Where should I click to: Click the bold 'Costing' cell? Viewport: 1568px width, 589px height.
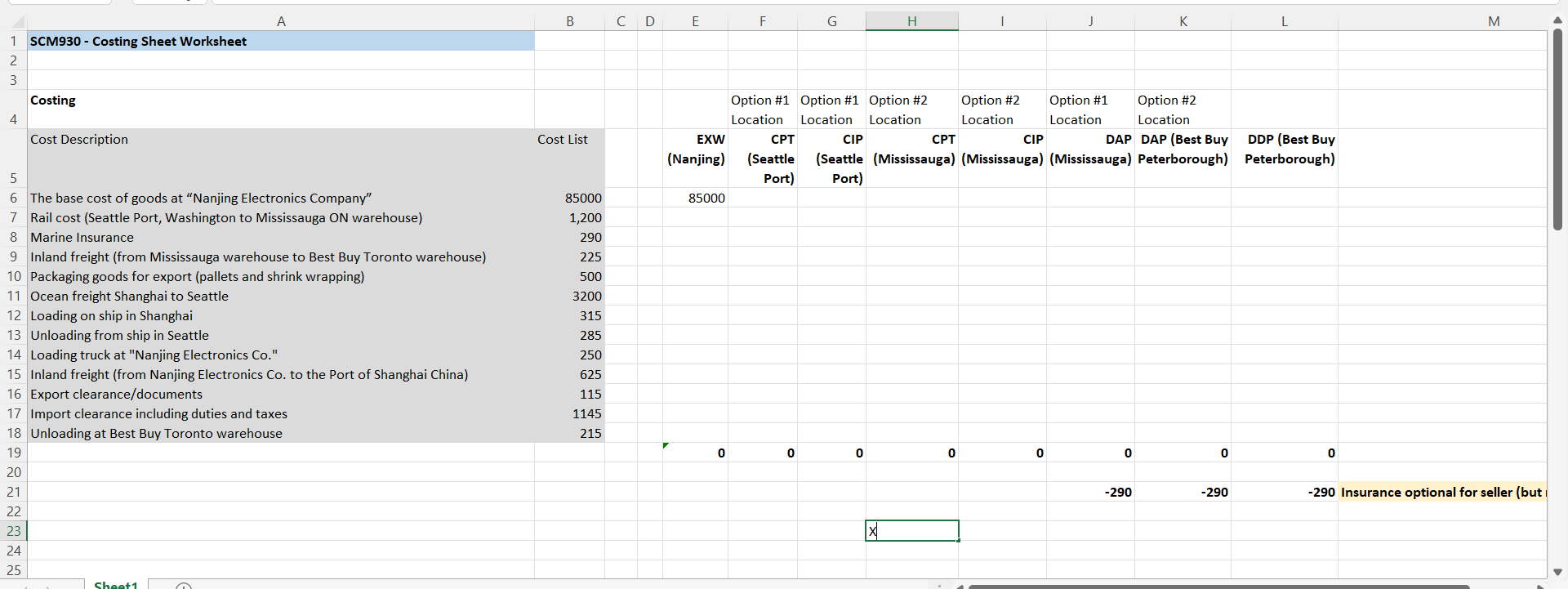click(x=281, y=109)
